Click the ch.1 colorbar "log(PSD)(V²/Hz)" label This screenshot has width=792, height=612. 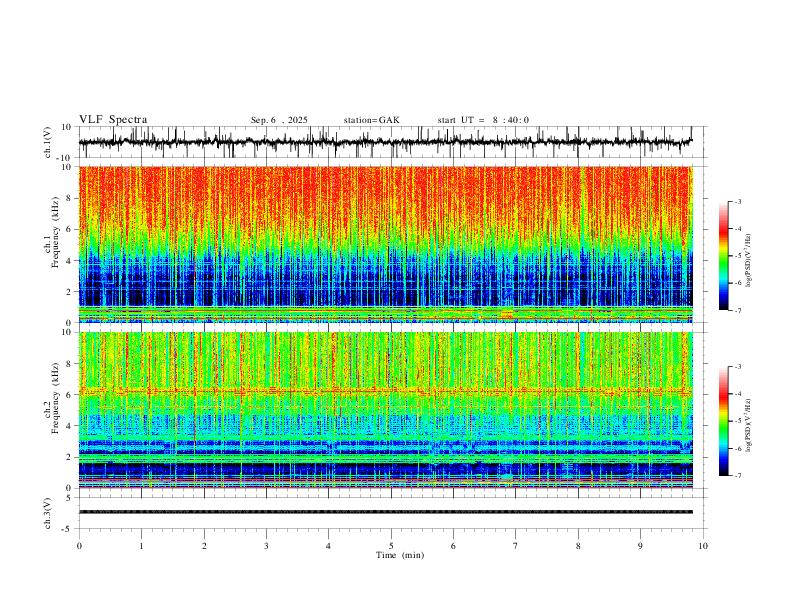[x=749, y=261]
